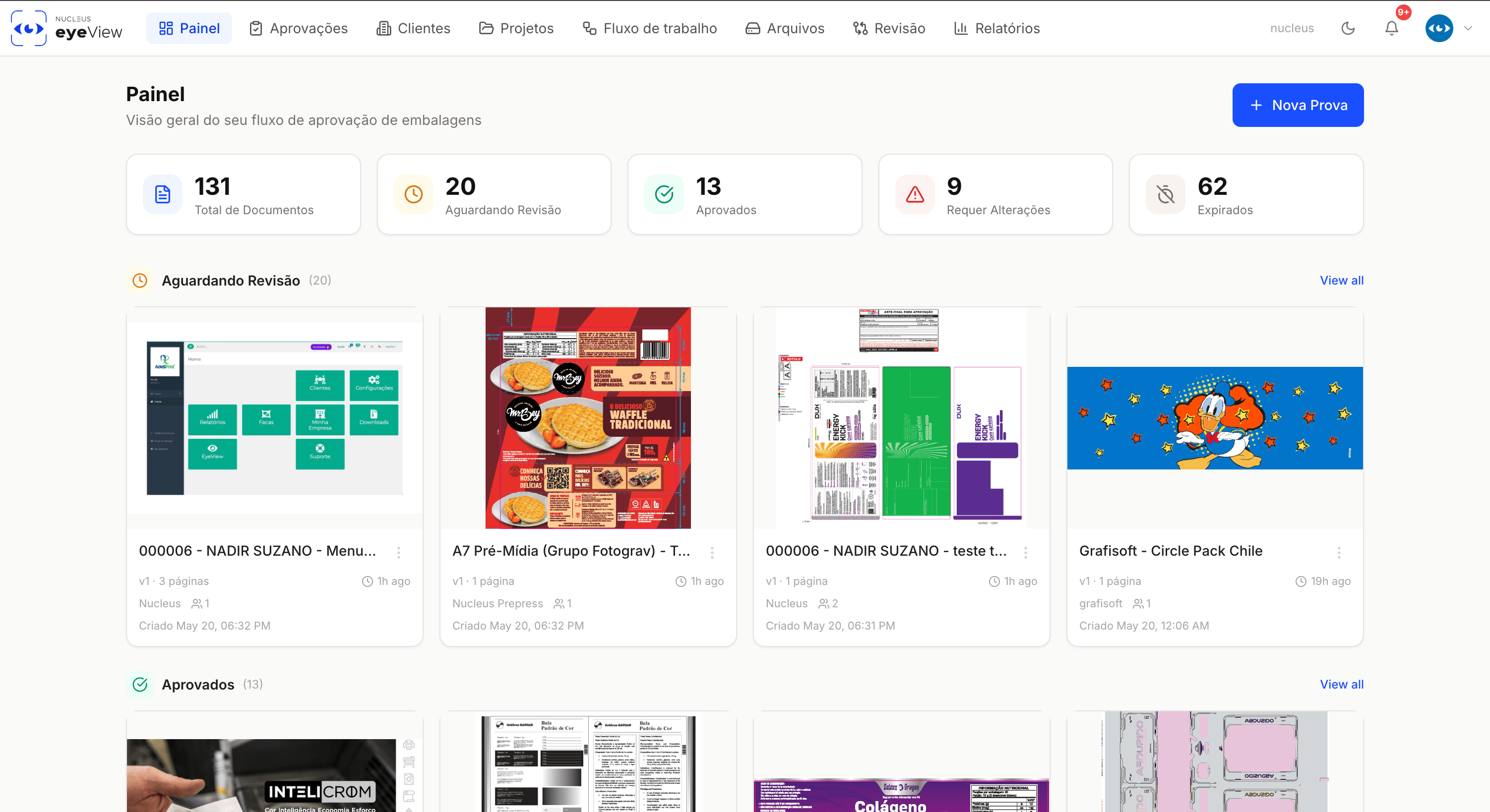
Task: Open the Grafisoft Circle Pack Chile thumbnail
Action: [x=1215, y=418]
